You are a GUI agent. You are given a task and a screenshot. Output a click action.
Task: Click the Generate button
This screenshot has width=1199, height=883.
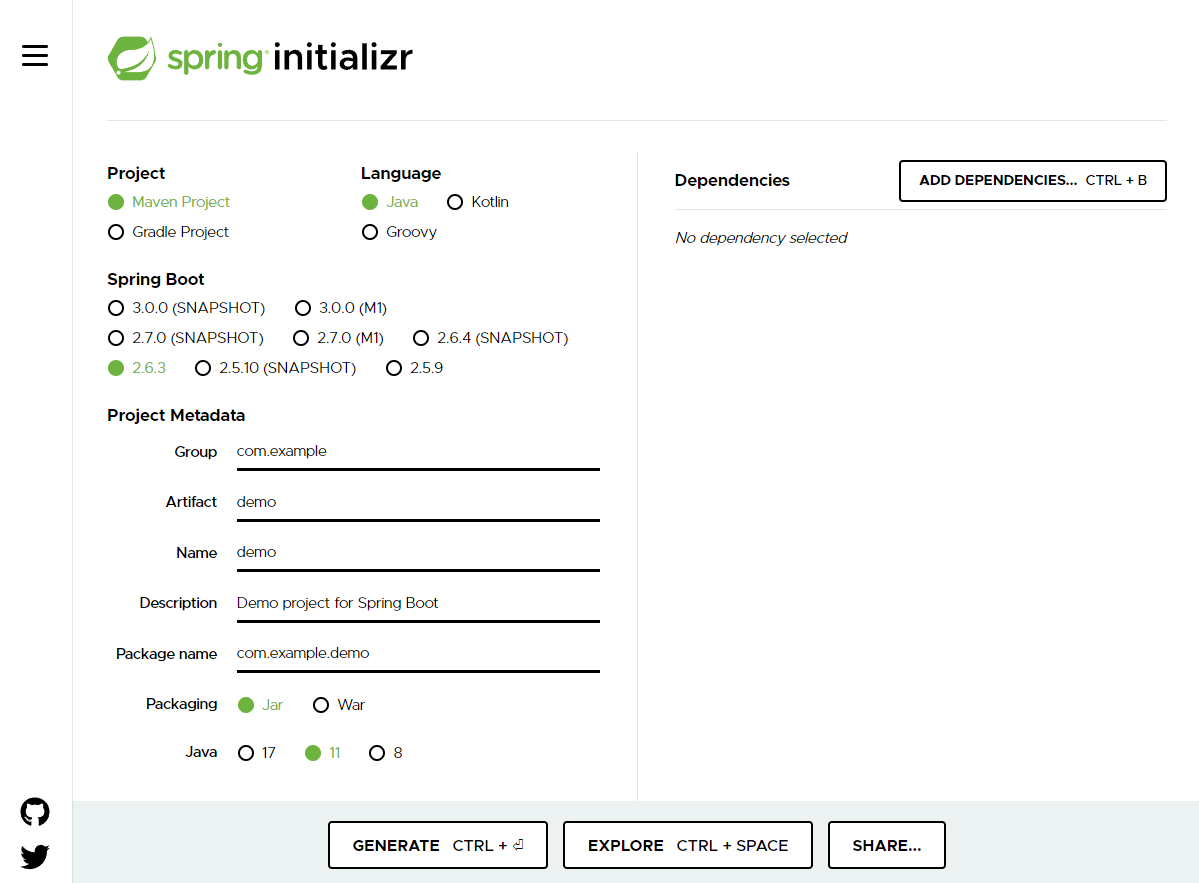coord(438,845)
